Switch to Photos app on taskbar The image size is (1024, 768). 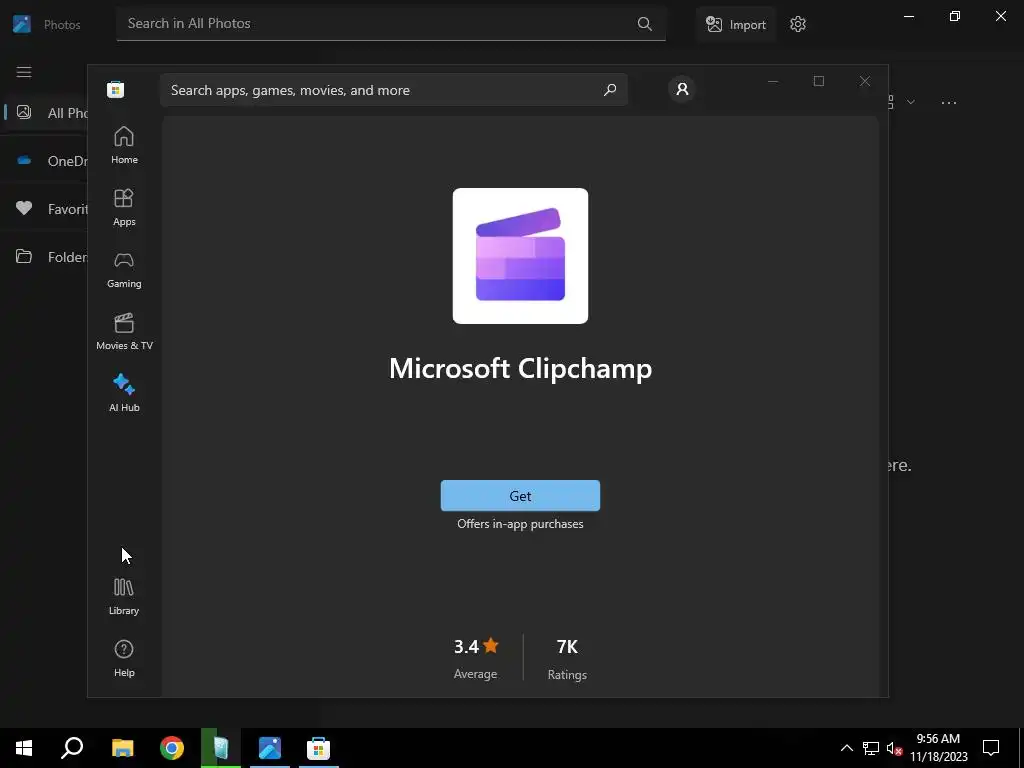[270, 748]
